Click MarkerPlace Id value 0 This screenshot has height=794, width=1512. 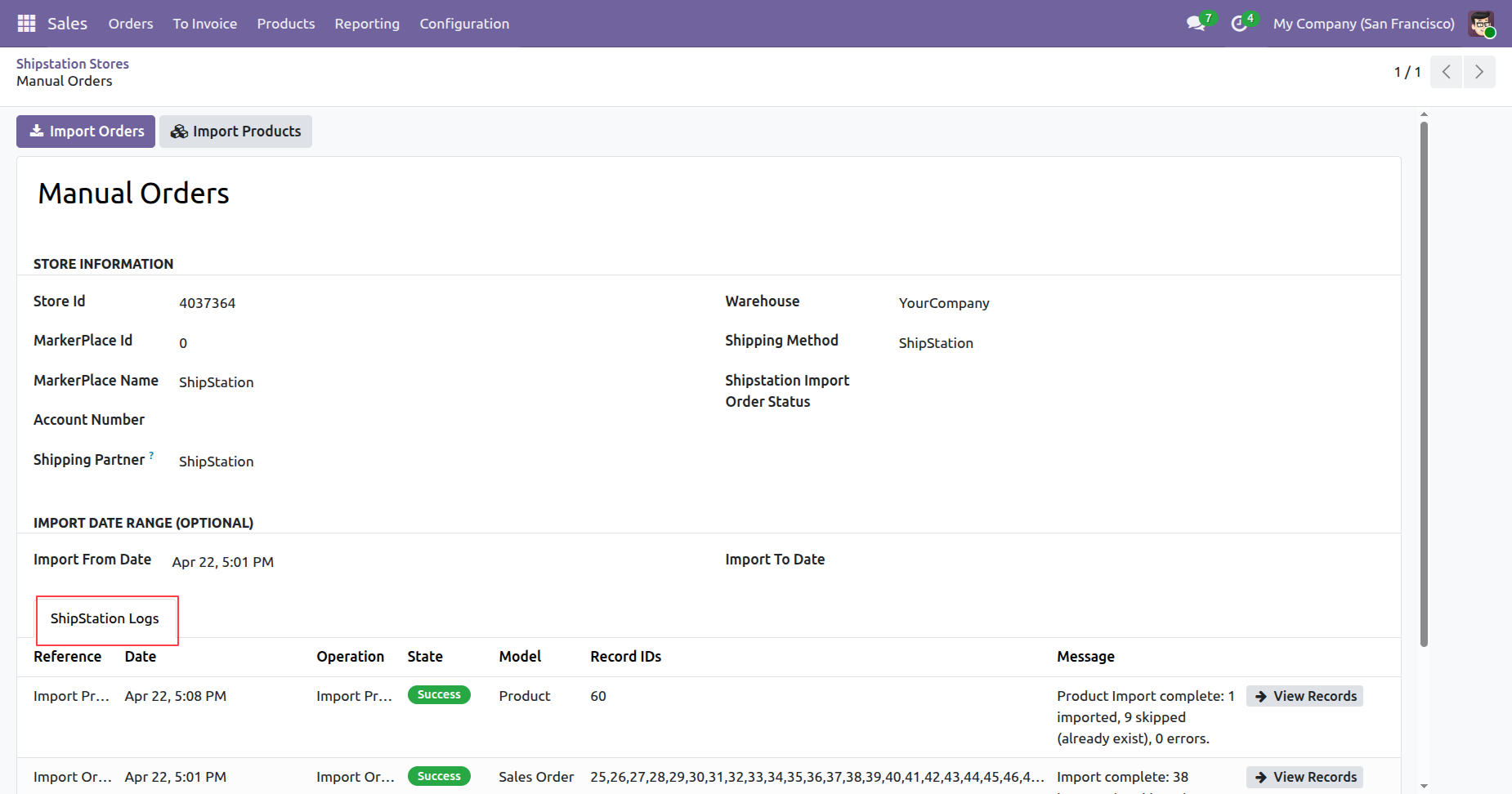coord(183,343)
